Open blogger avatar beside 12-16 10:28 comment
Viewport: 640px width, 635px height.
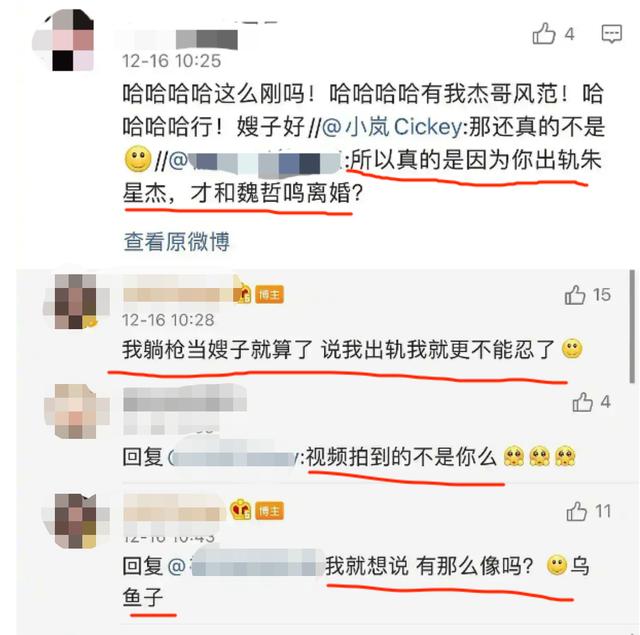click(76, 301)
